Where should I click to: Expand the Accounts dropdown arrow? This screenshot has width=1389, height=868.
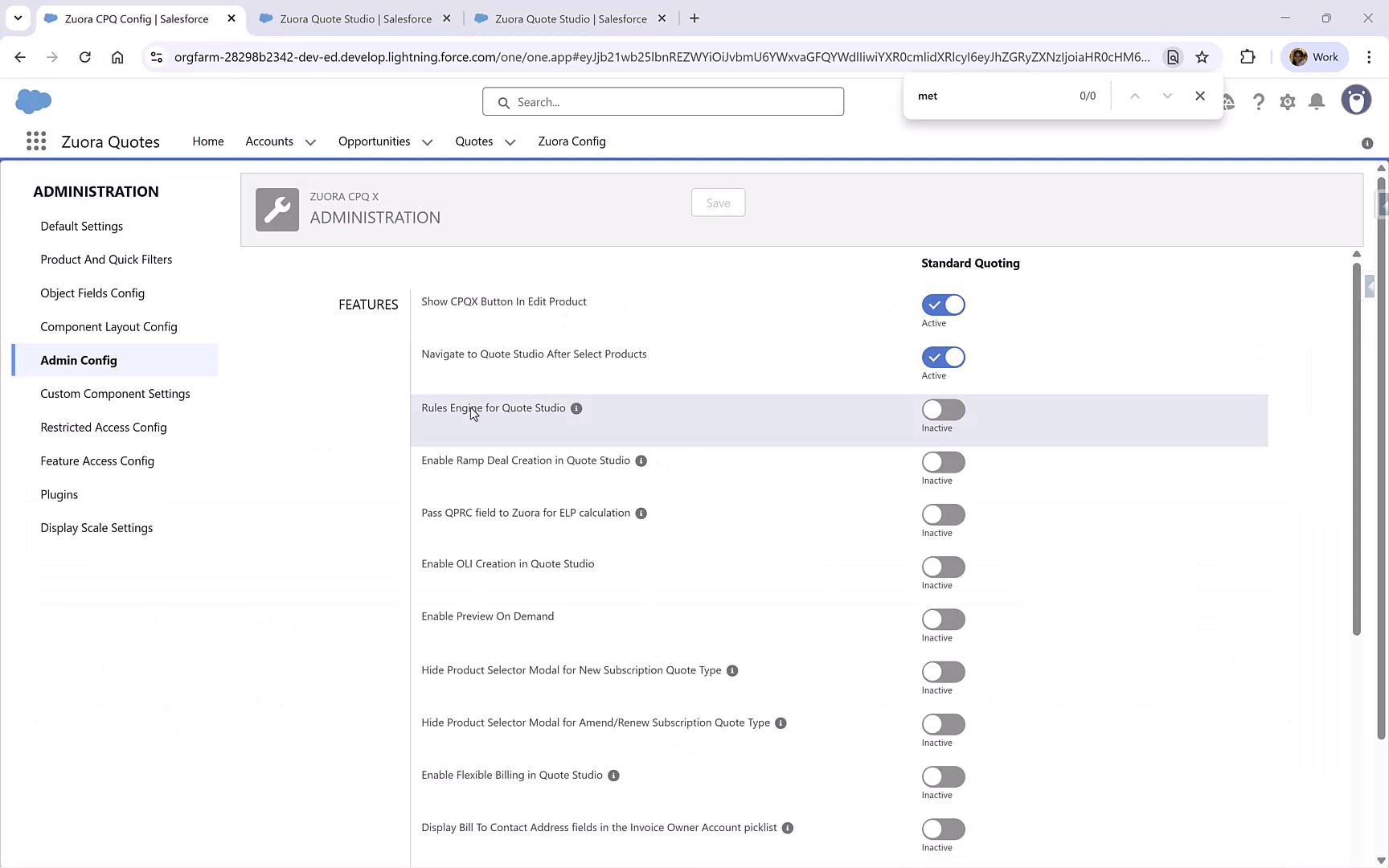click(311, 141)
